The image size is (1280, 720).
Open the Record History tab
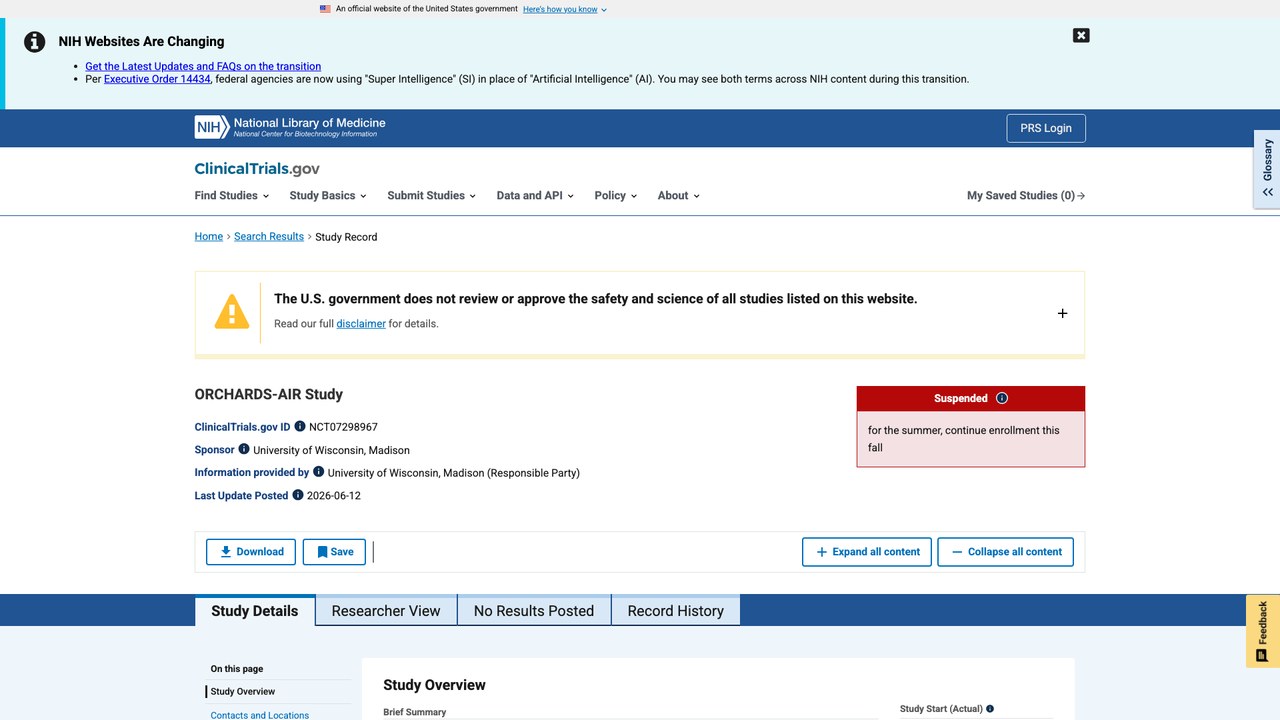point(676,611)
